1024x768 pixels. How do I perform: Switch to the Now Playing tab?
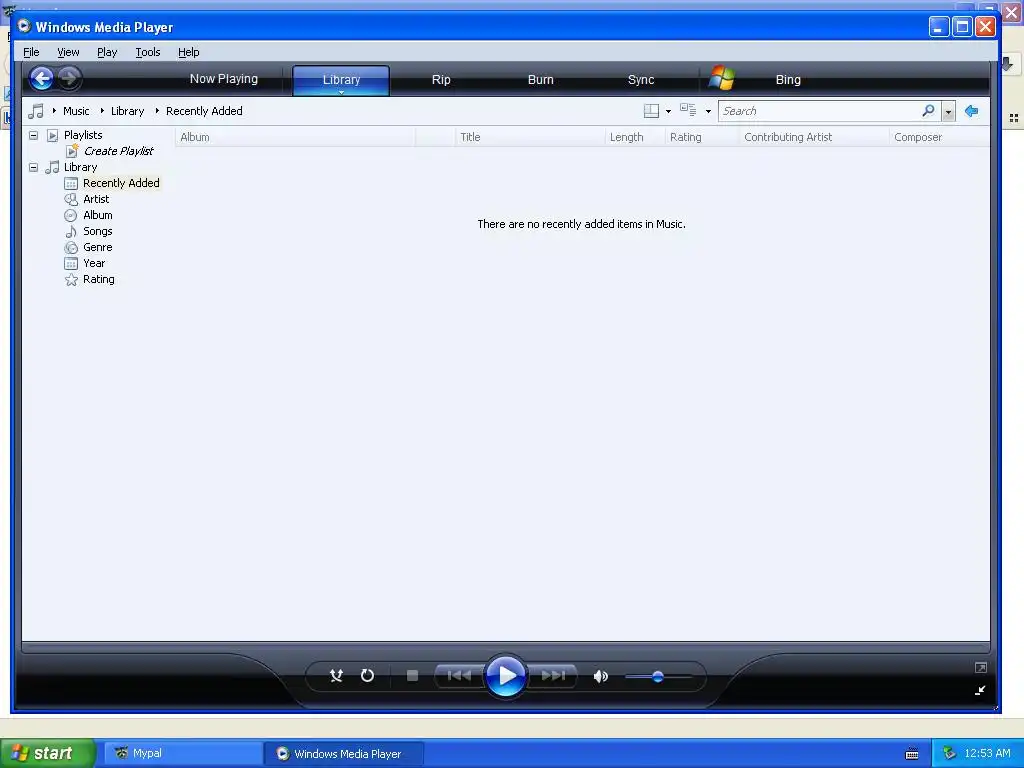pyautogui.click(x=224, y=79)
